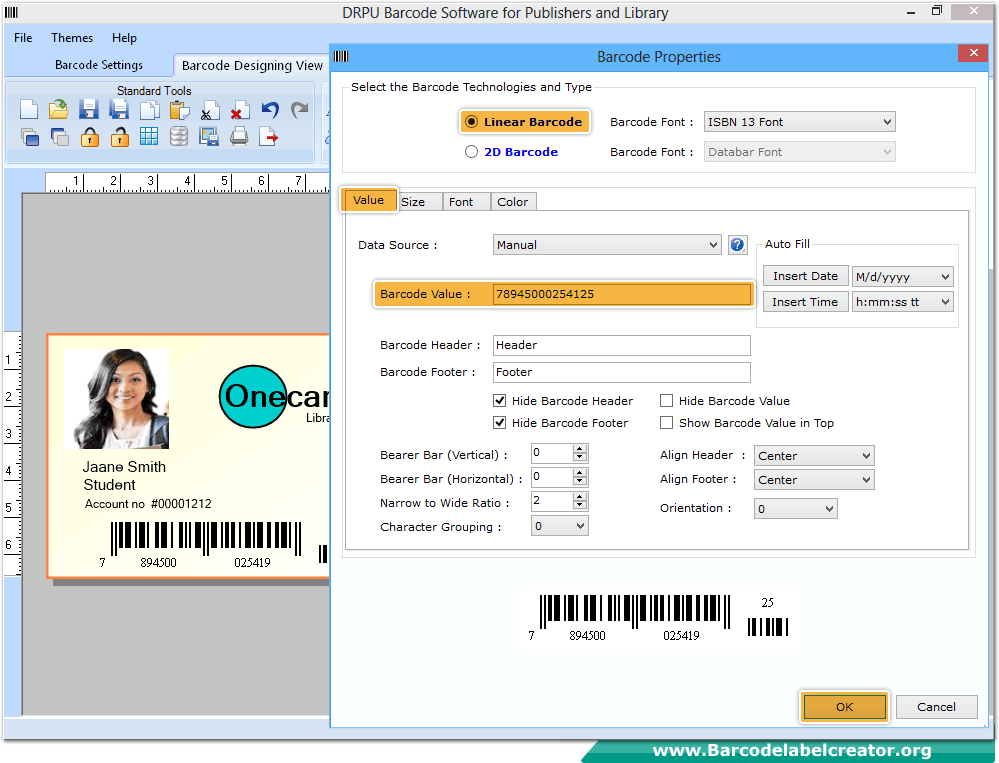Open the ISBN 13 Font dropdown
The height and width of the screenshot is (763, 999).
click(799, 122)
